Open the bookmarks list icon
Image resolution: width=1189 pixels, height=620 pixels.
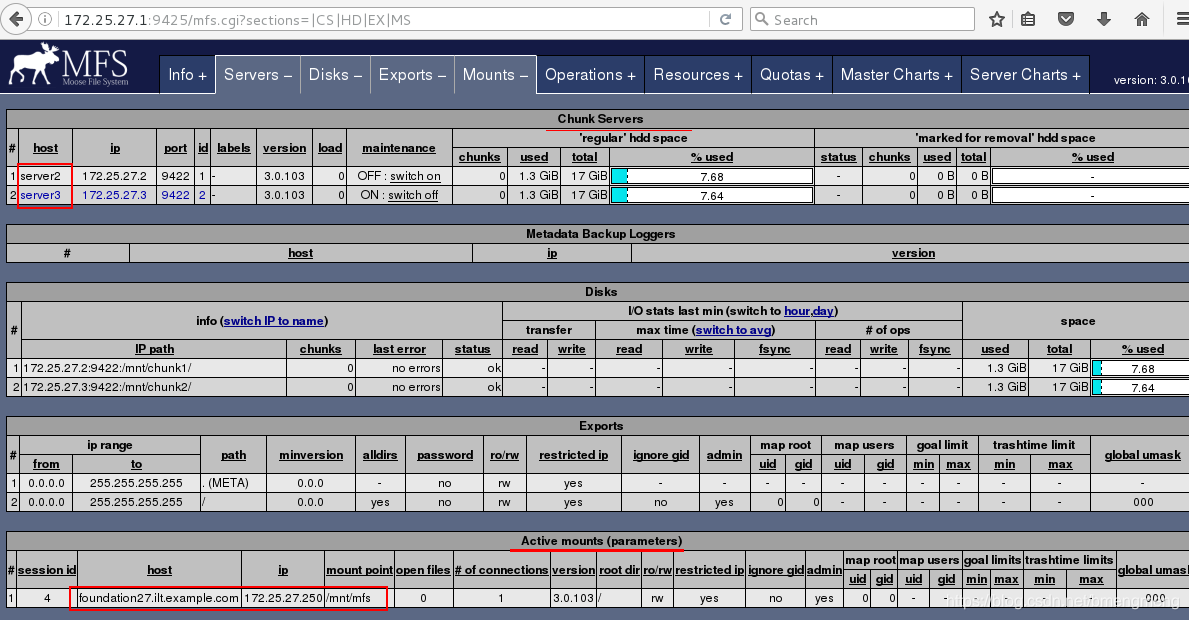tap(1028, 20)
